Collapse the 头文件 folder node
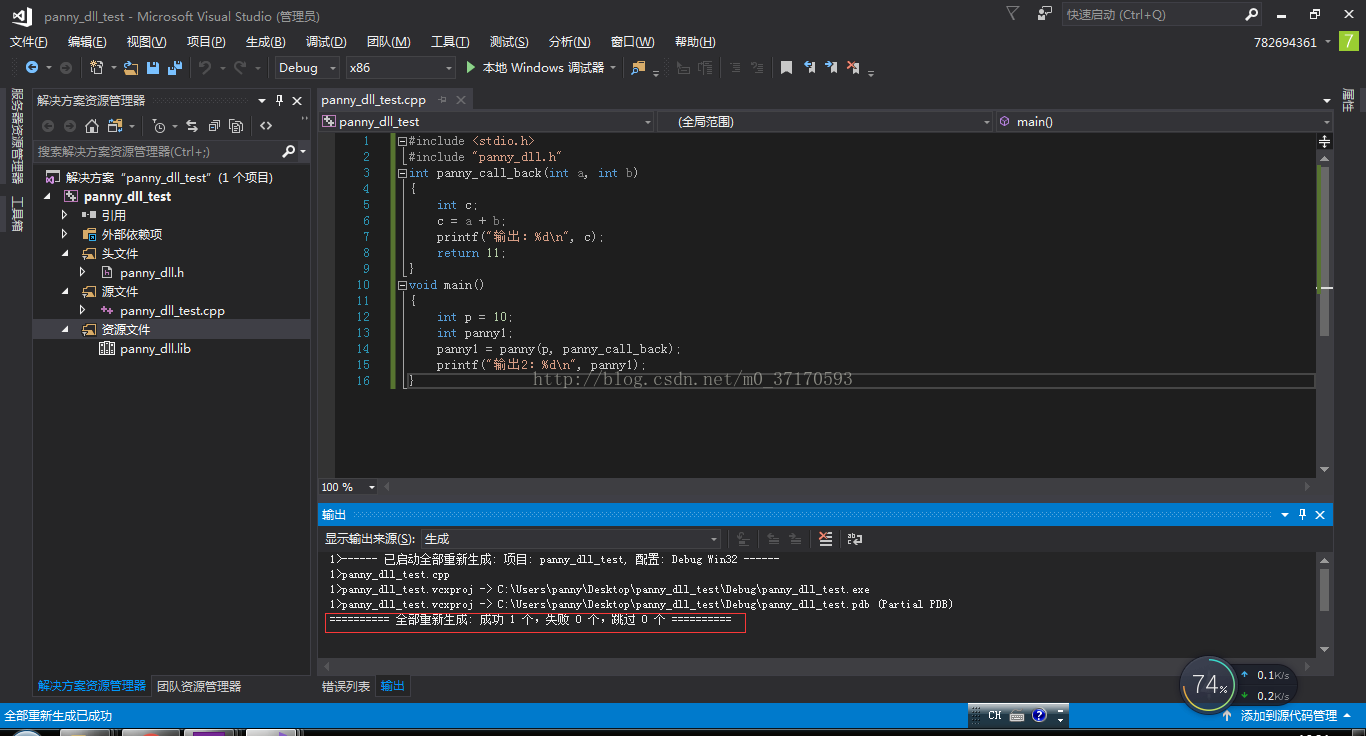The image size is (1366, 736). pyautogui.click(x=65, y=254)
